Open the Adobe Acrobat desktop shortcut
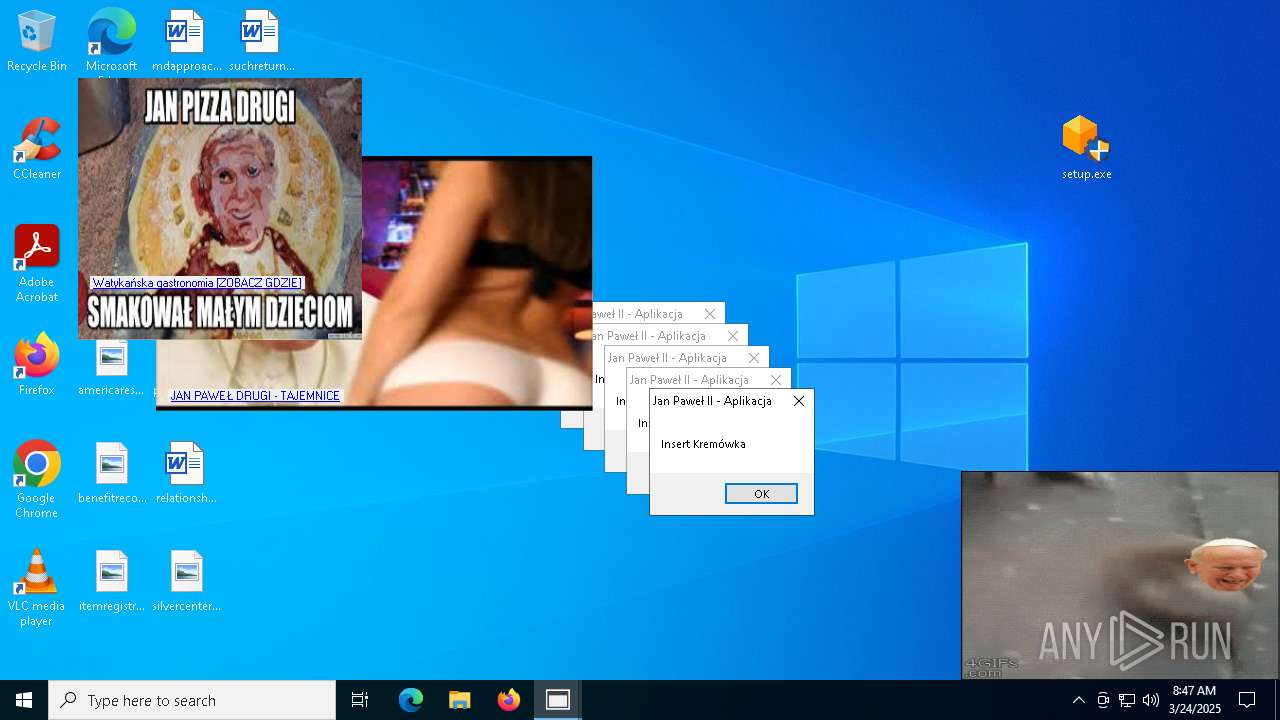Viewport: 1280px width, 720px height. tap(37, 264)
